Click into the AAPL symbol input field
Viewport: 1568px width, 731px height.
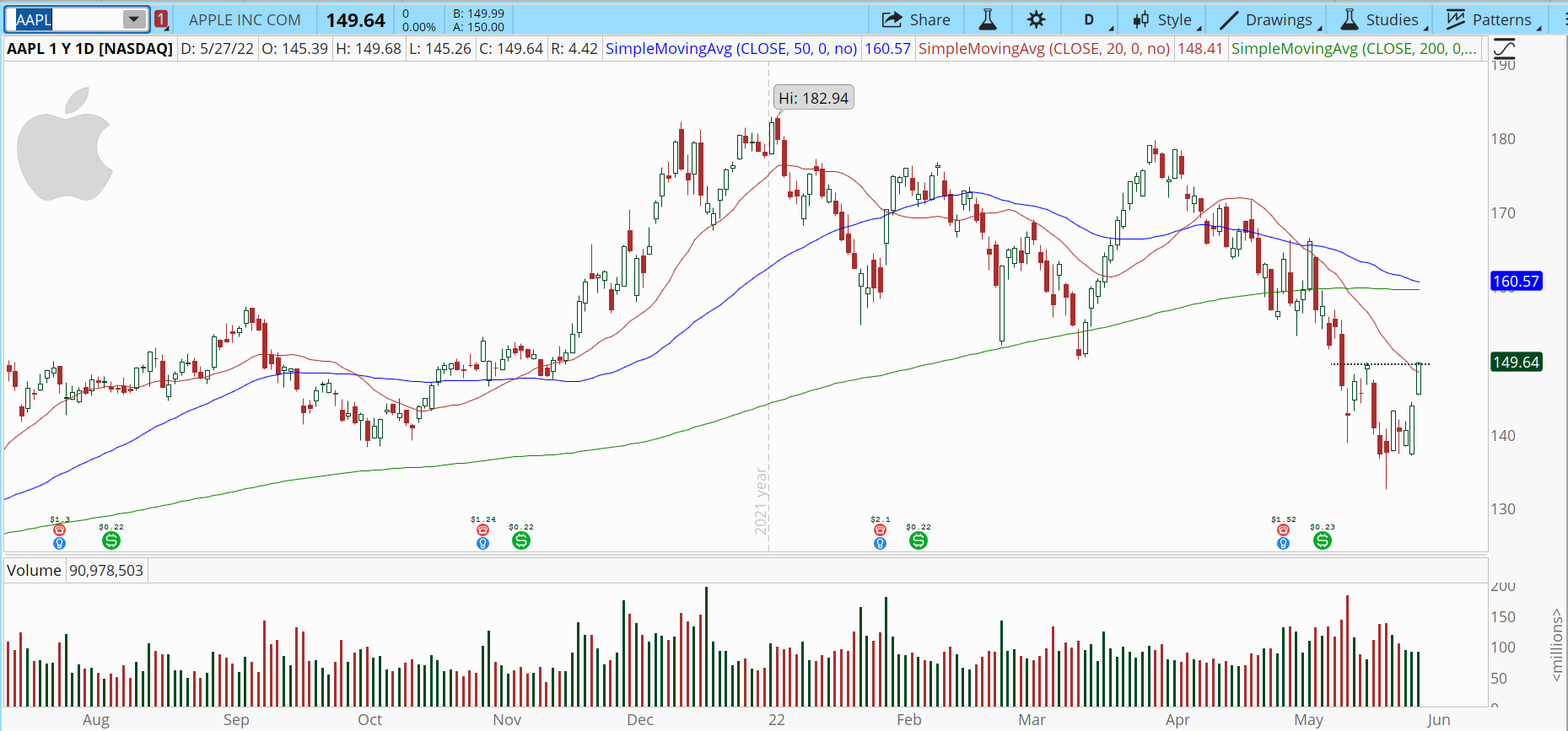pyautogui.click(x=69, y=19)
